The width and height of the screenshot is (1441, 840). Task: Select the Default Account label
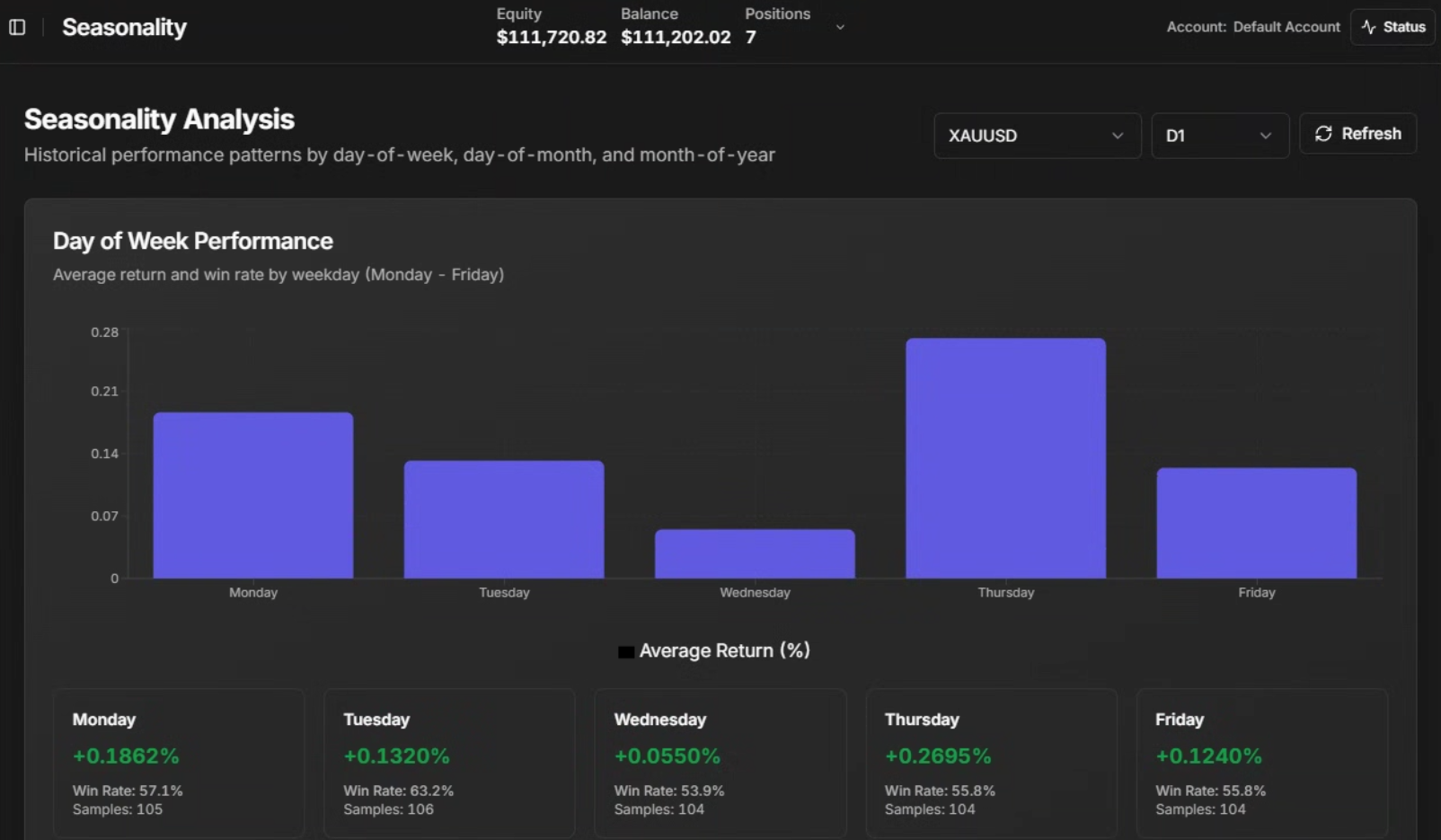tap(1286, 27)
